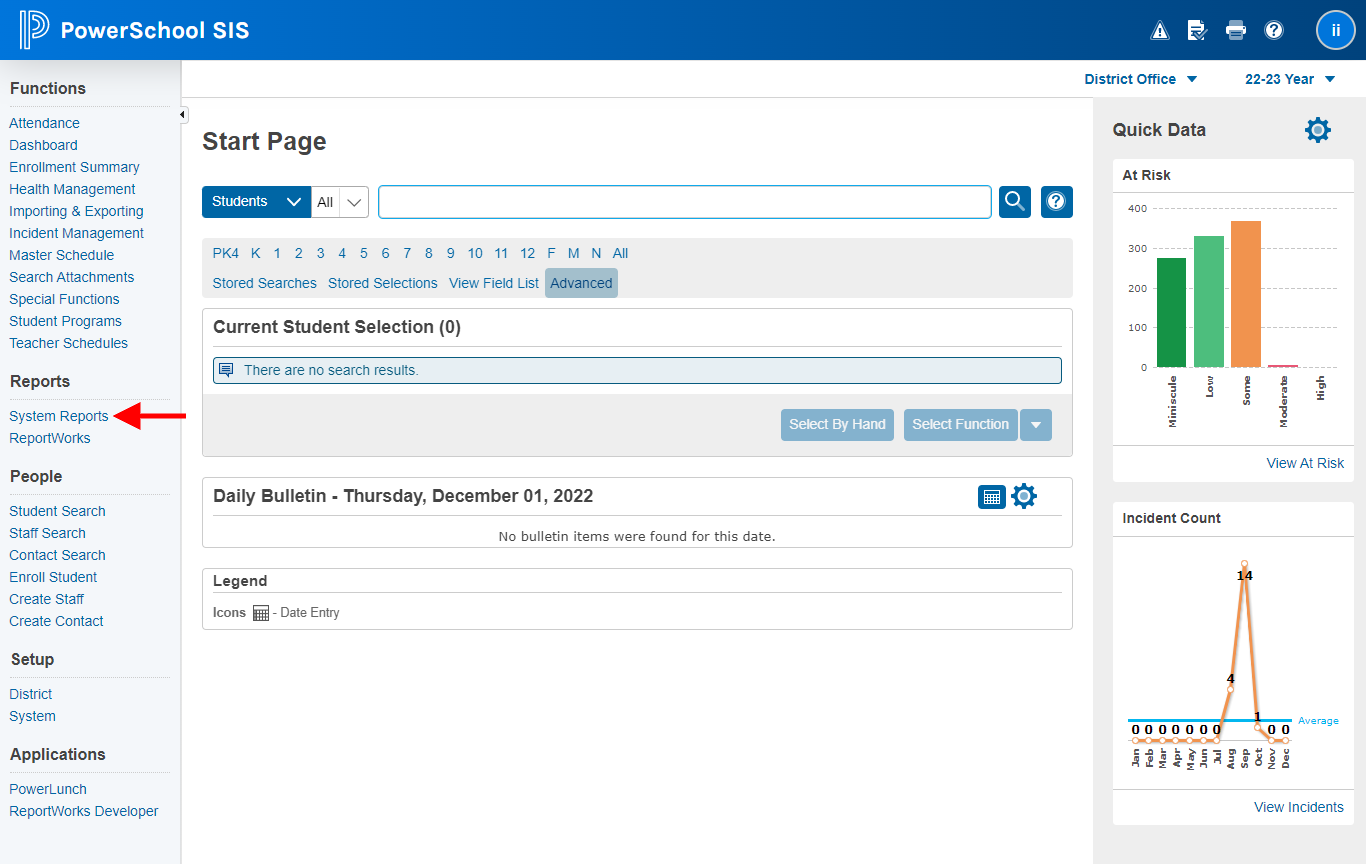
Task: Select the Advanced search tab
Action: pos(581,283)
